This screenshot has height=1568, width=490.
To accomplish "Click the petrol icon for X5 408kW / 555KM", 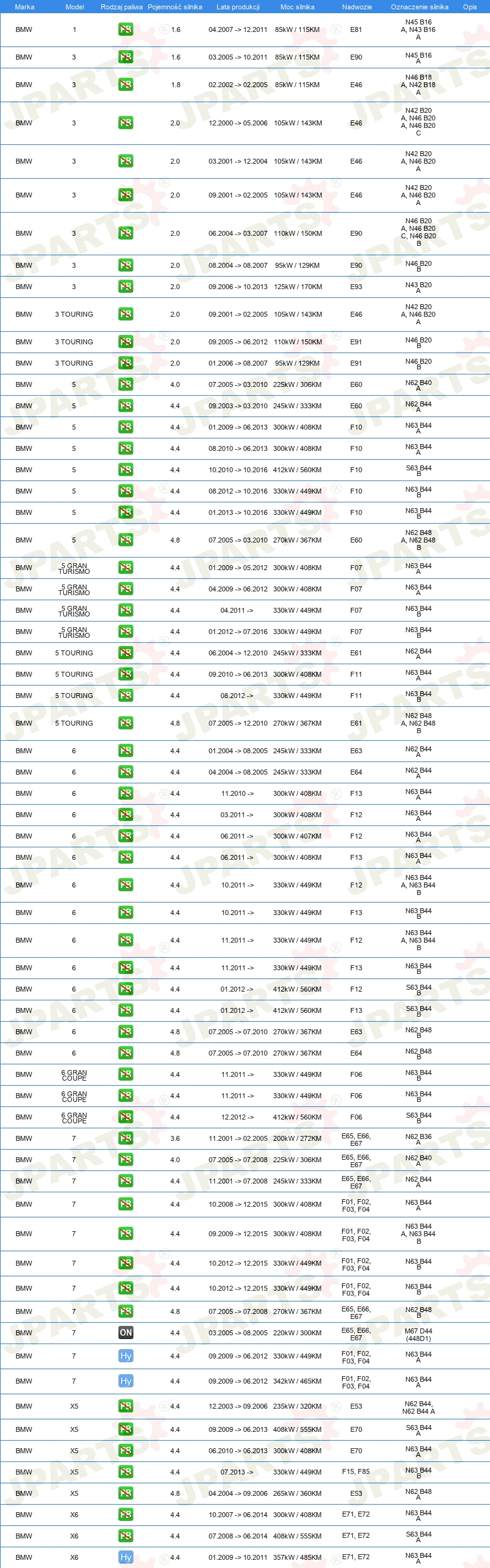I will pyautogui.click(x=126, y=1429).
